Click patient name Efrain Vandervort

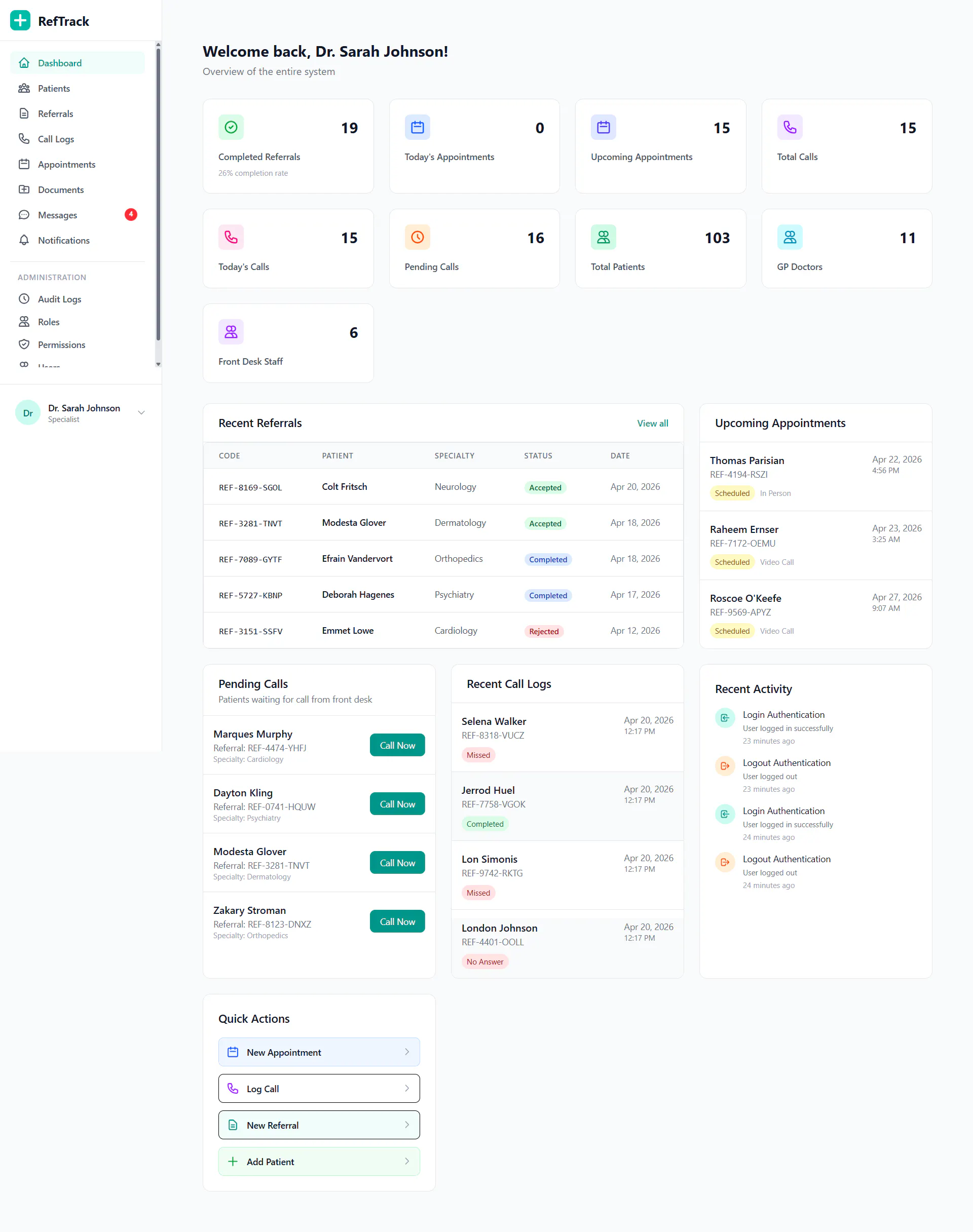point(357,558)
